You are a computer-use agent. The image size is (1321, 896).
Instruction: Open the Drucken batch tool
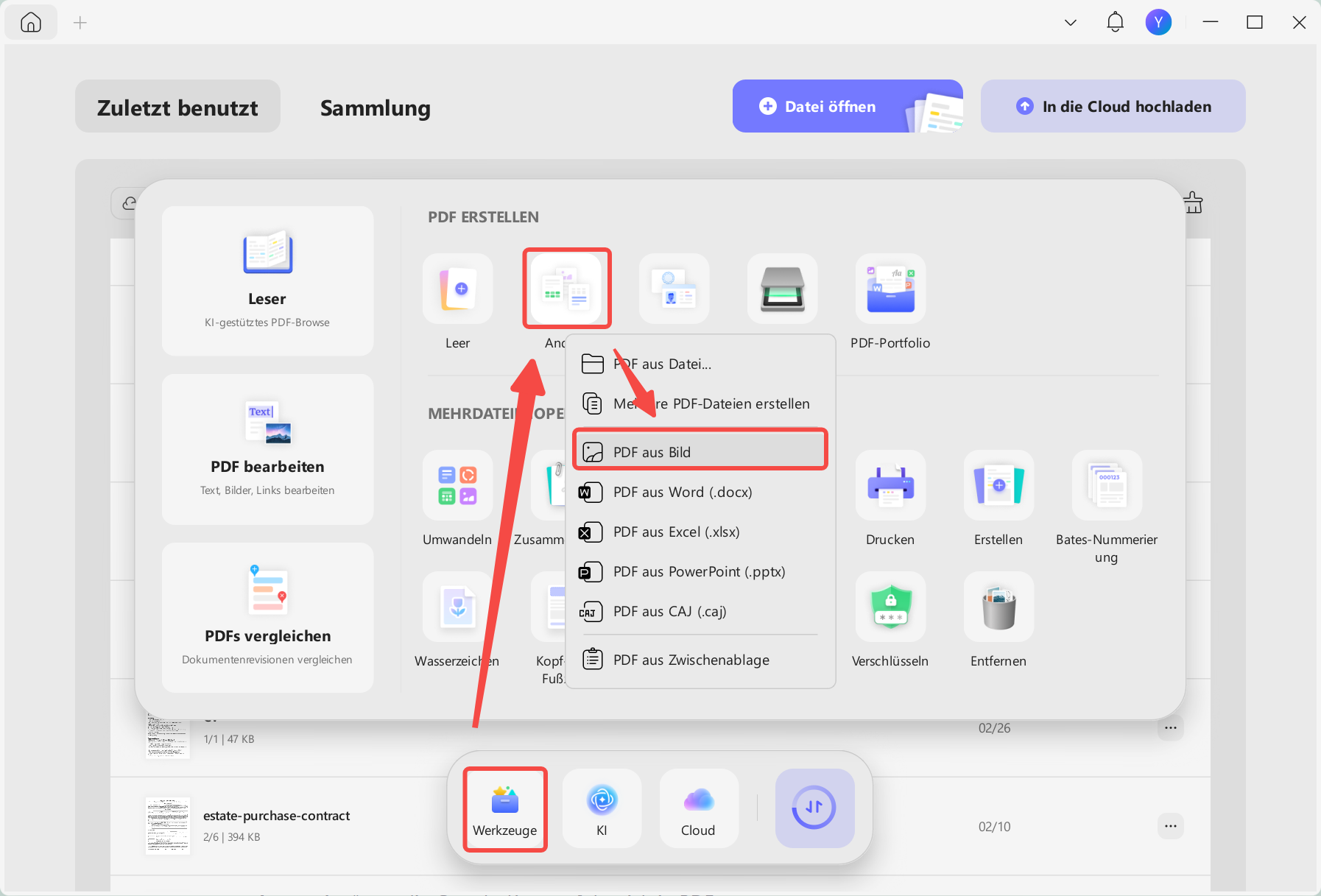pos(890,485)
